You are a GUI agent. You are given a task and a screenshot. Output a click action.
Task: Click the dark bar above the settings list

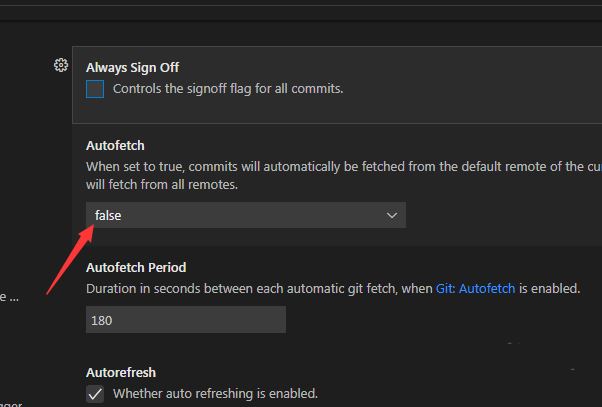pyautogui.click(x=300, y=10)
